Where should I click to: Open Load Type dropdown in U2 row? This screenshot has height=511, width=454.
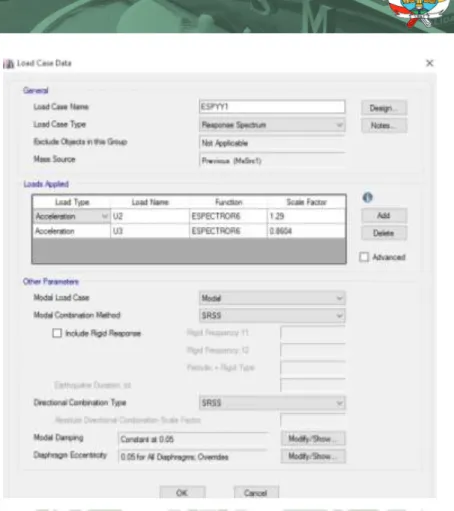tap(105, 216)
